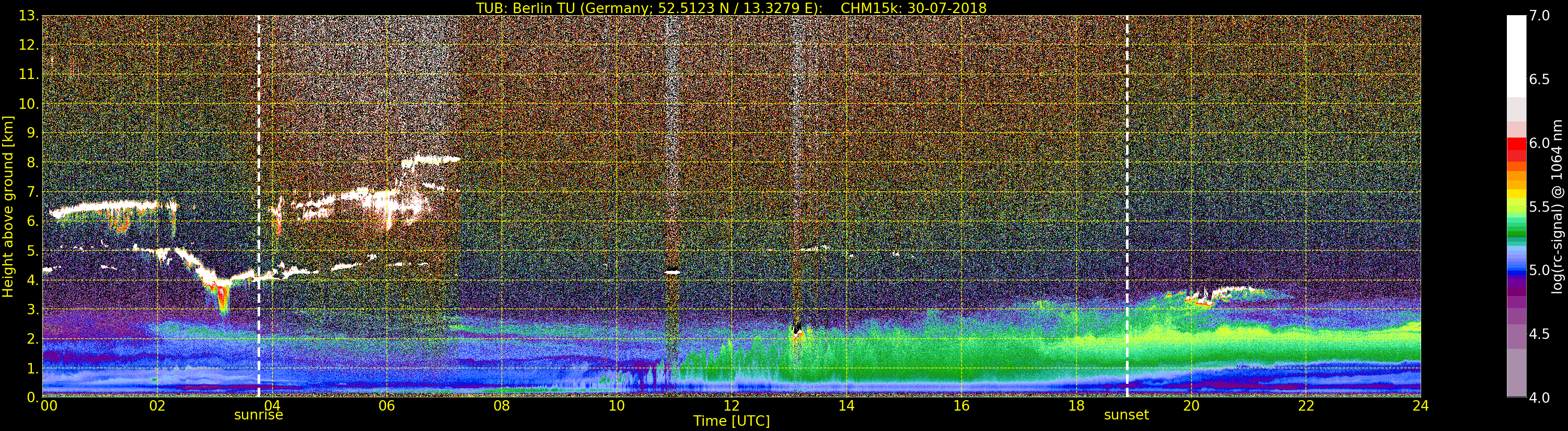The width and height of the screenshot is (1568, 431).
Task: Click the time axis tick '08'
Action: coord(502,405)
